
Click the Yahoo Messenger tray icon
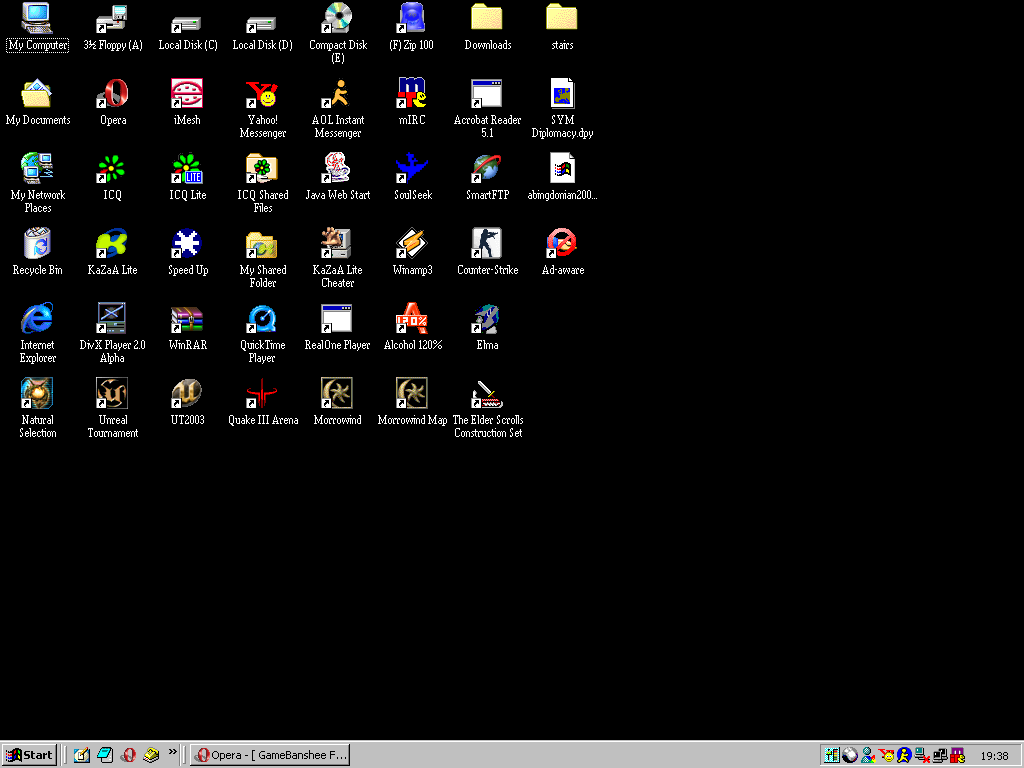coord(886,756)
